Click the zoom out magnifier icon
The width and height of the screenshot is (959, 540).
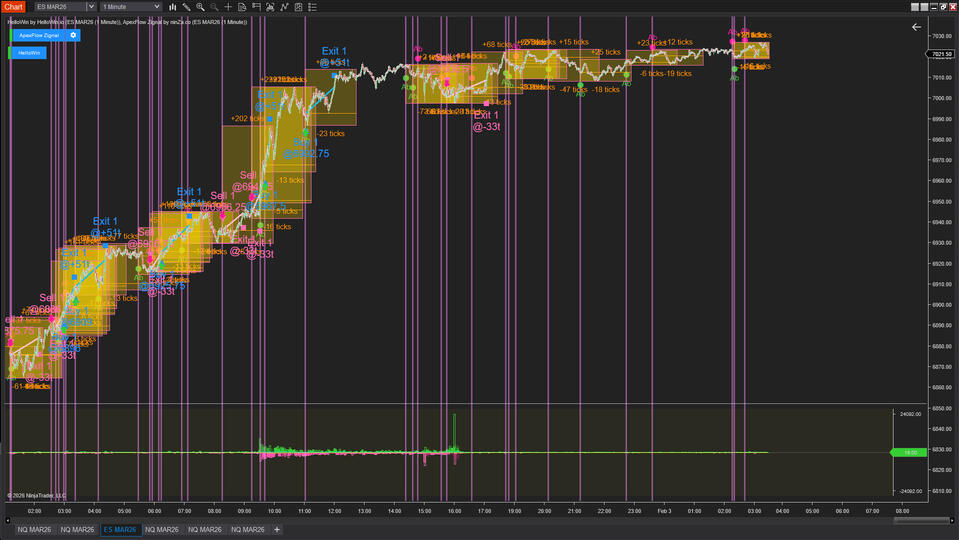(x=214, y=7)
